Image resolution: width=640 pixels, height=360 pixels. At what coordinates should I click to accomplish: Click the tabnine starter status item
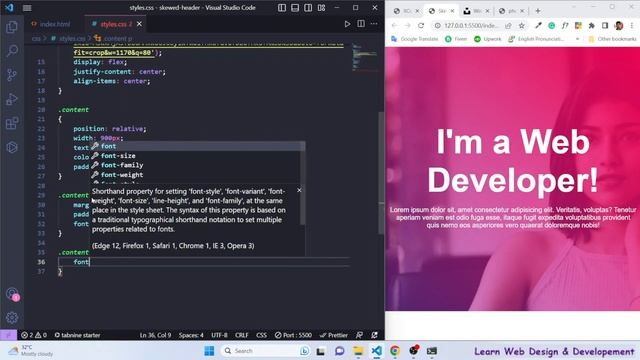(77, 335)
